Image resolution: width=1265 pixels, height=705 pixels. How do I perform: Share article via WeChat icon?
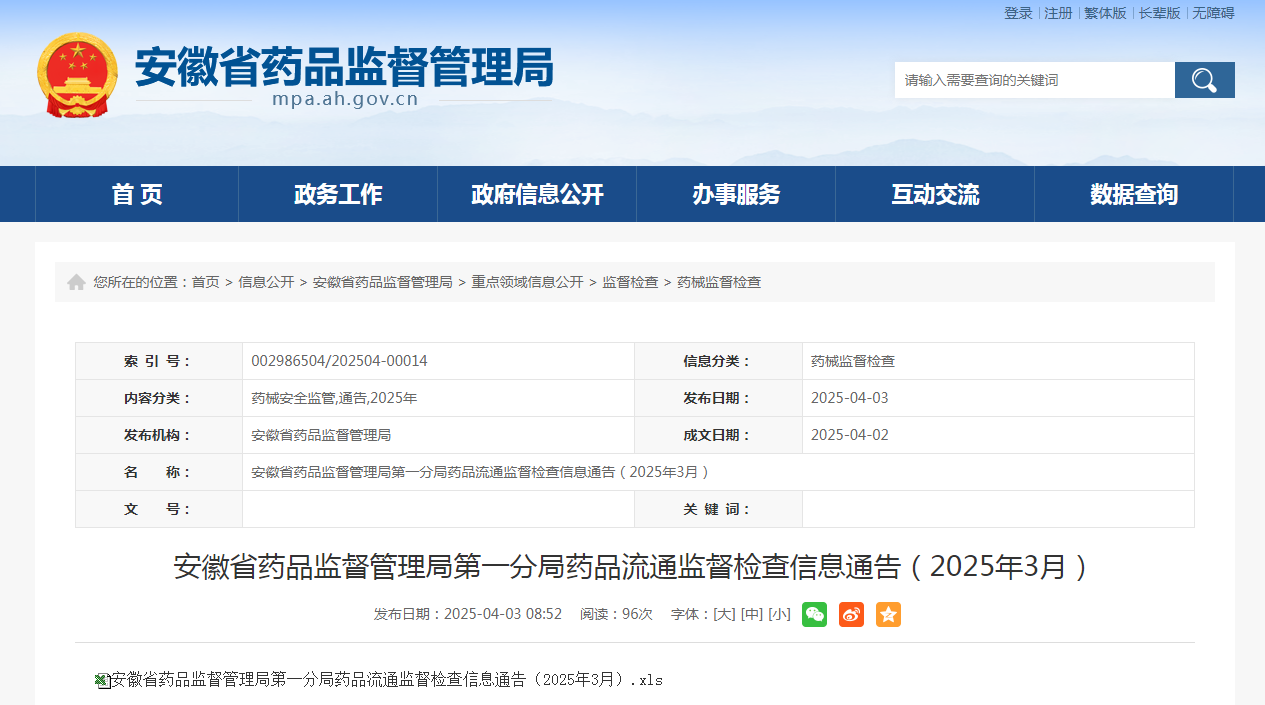[814, 614]
